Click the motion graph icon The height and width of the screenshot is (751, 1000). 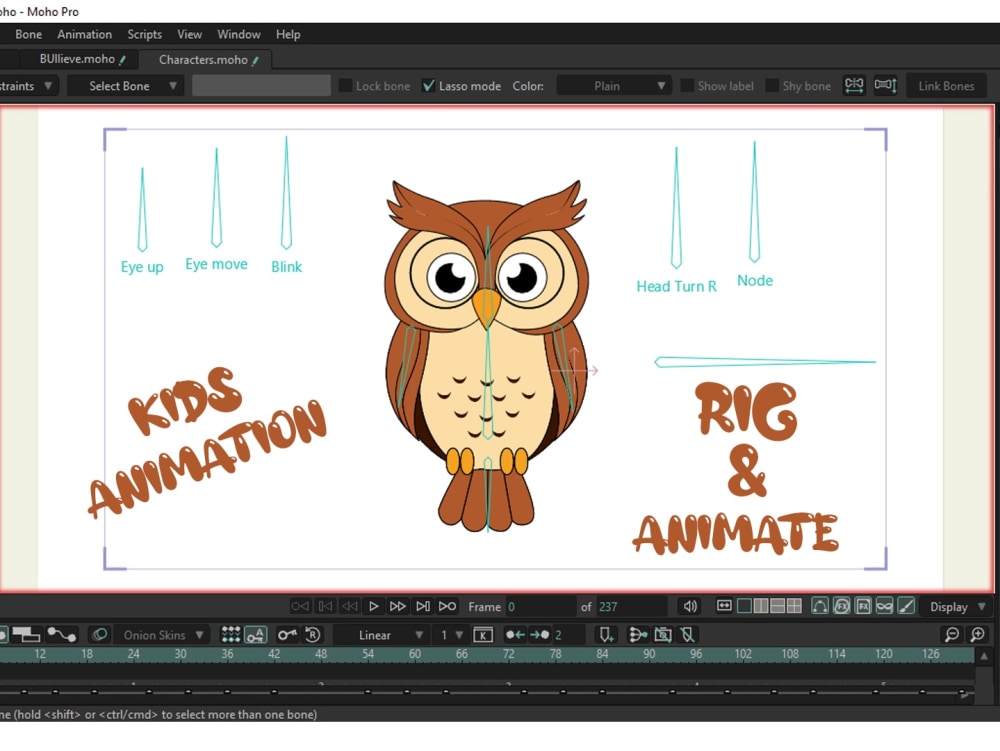click(62, 634)
